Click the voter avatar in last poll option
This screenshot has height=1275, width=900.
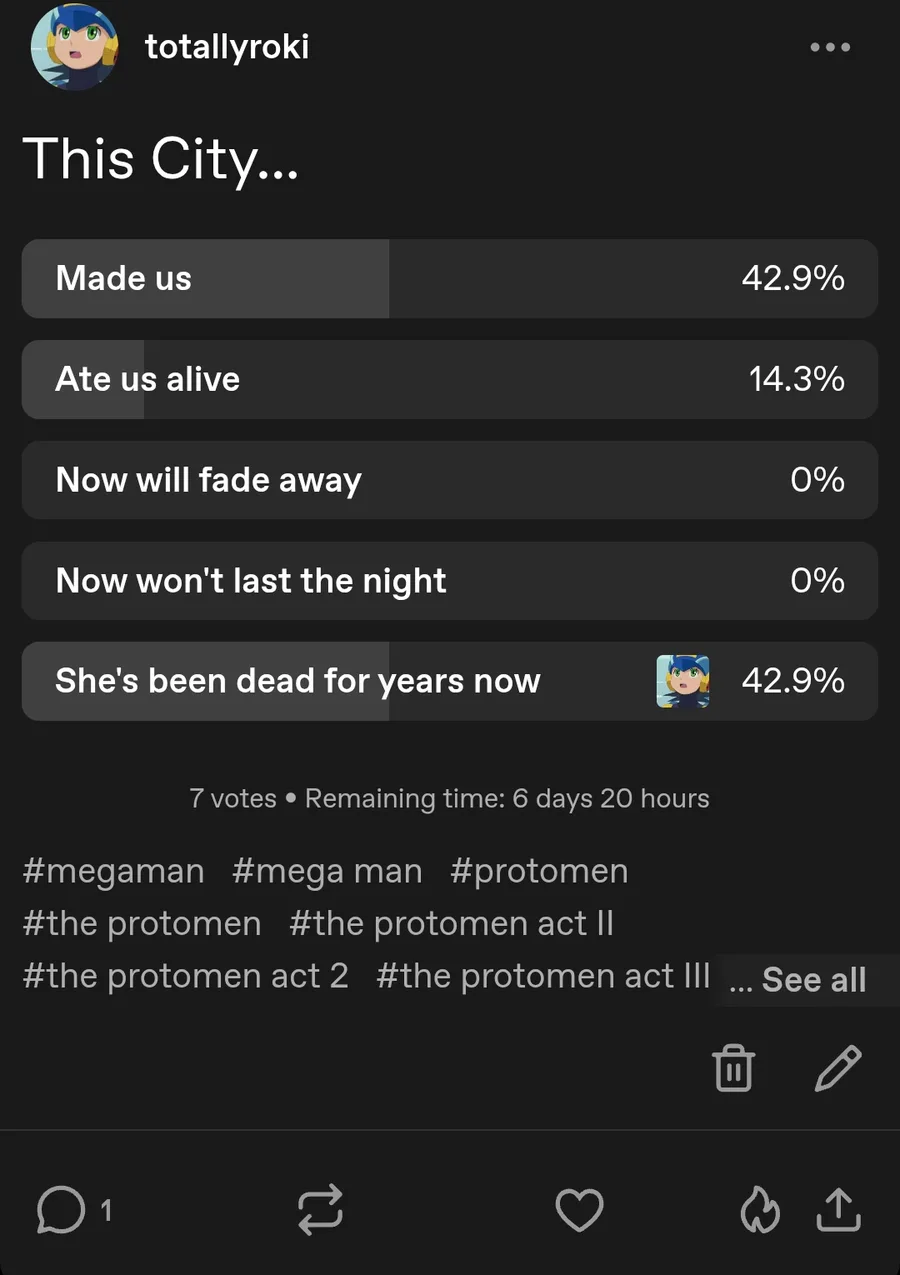[x=683, y=682]
